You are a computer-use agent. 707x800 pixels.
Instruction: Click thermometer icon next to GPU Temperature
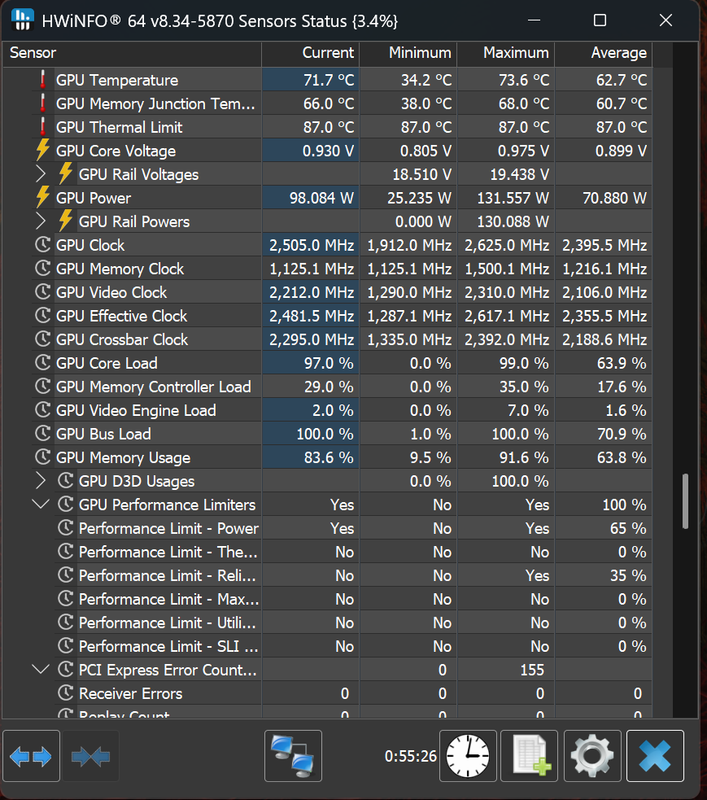(x=43, y=80)
